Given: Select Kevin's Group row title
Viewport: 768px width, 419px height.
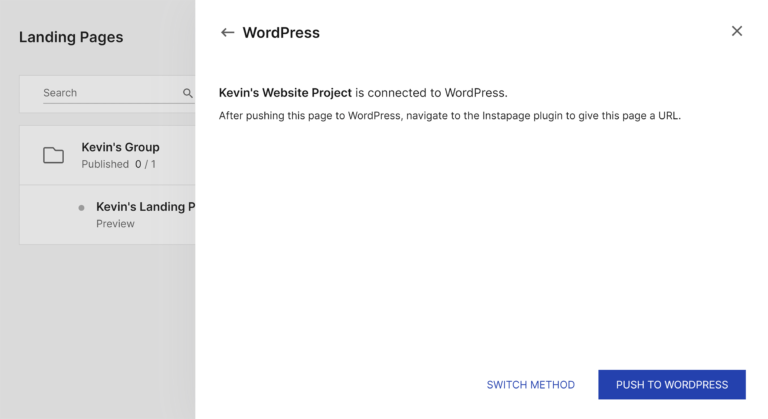Looking at the screenshot, I should [120, 147].
